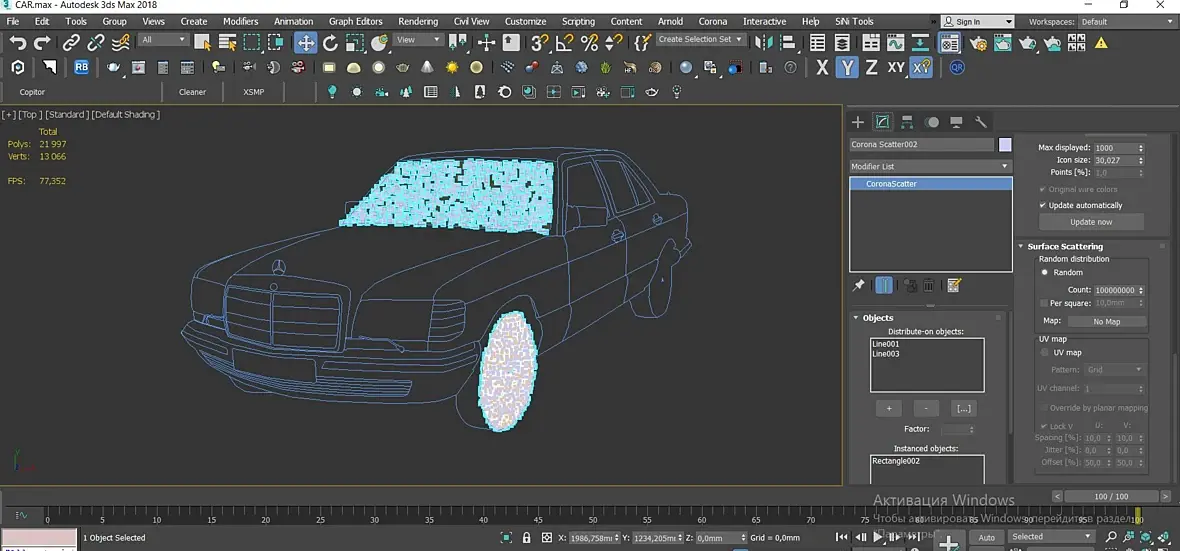Click the No Map button

pyautogui.click(x=1106, y=321)
